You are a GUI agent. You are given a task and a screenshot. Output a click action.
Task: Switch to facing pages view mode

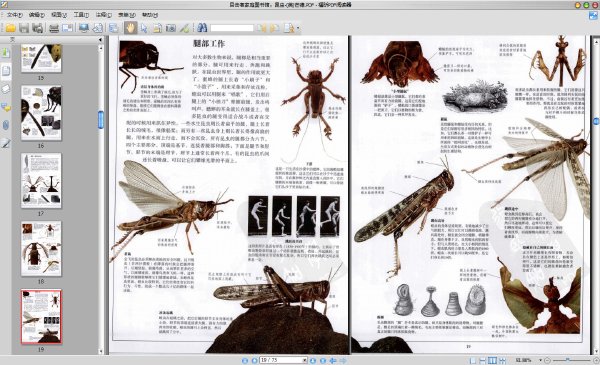tap(492, 360)
